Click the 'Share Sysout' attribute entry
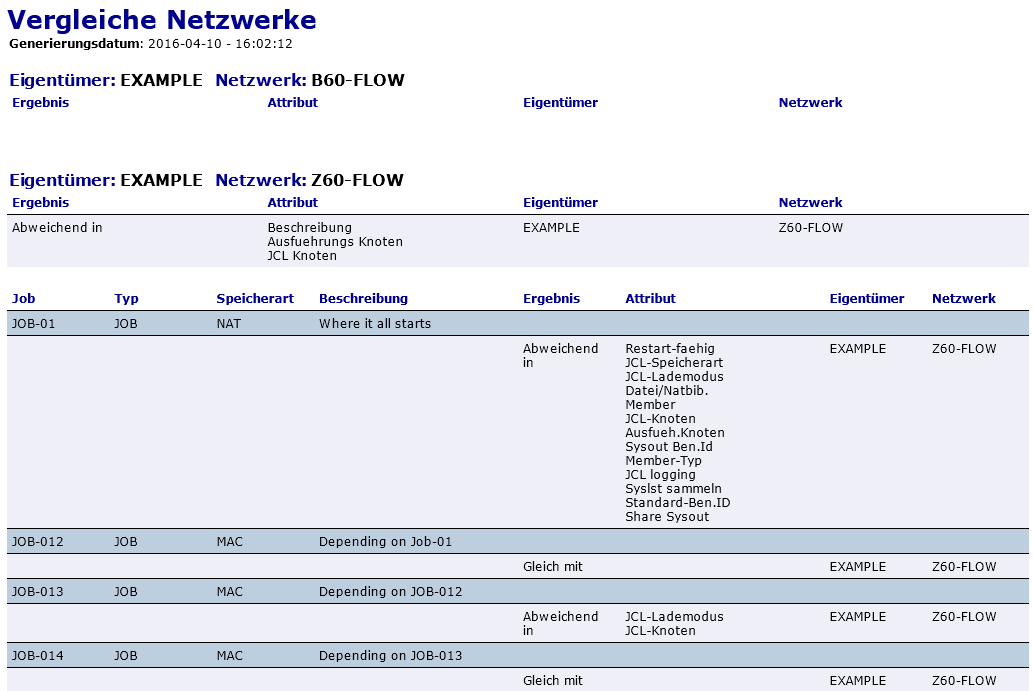 (x=667, y=517)
